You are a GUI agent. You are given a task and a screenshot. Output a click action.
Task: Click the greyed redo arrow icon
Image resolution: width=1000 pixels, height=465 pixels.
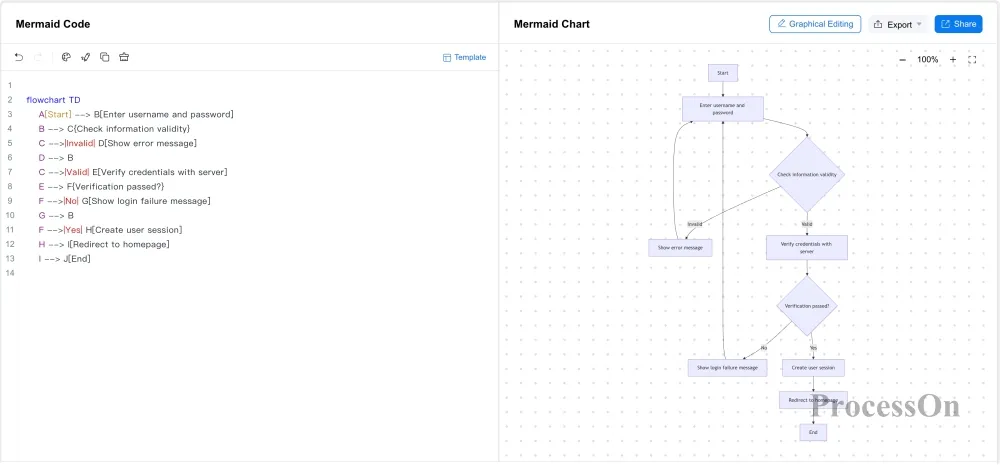pos(38,57)
